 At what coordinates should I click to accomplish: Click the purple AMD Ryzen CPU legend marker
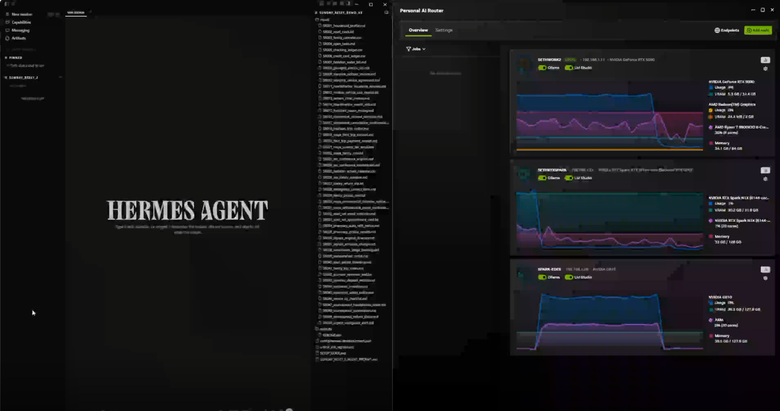[x=711, y=127]
